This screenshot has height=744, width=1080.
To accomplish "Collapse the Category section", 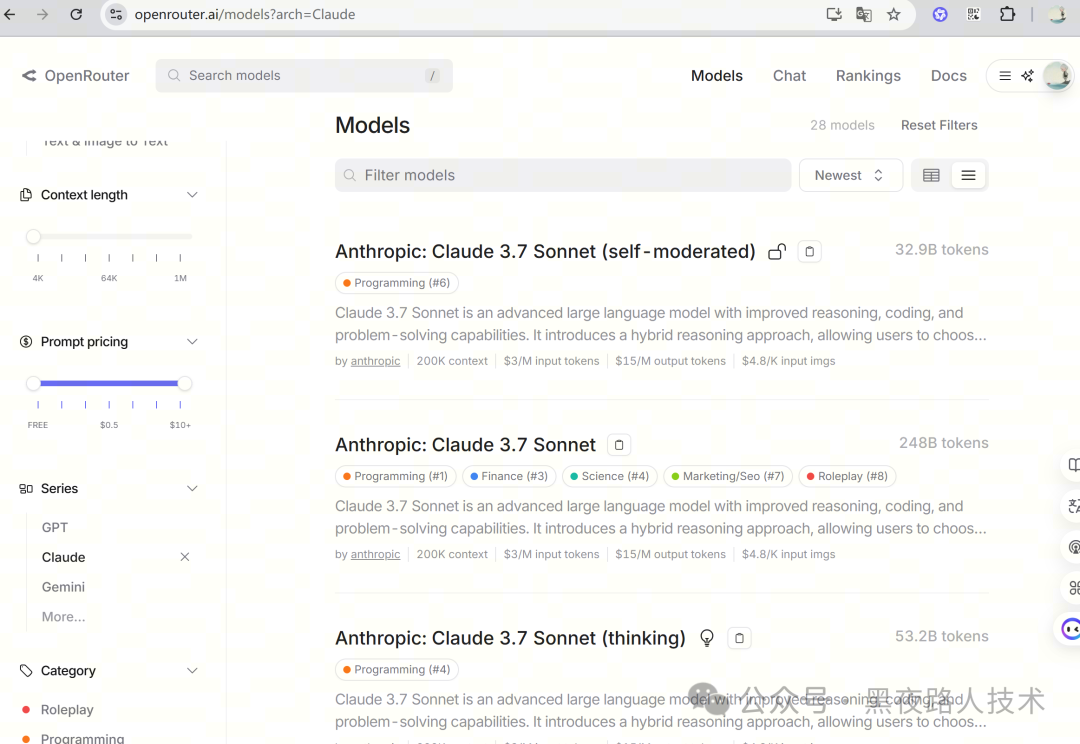I will [x=192, y=670].
